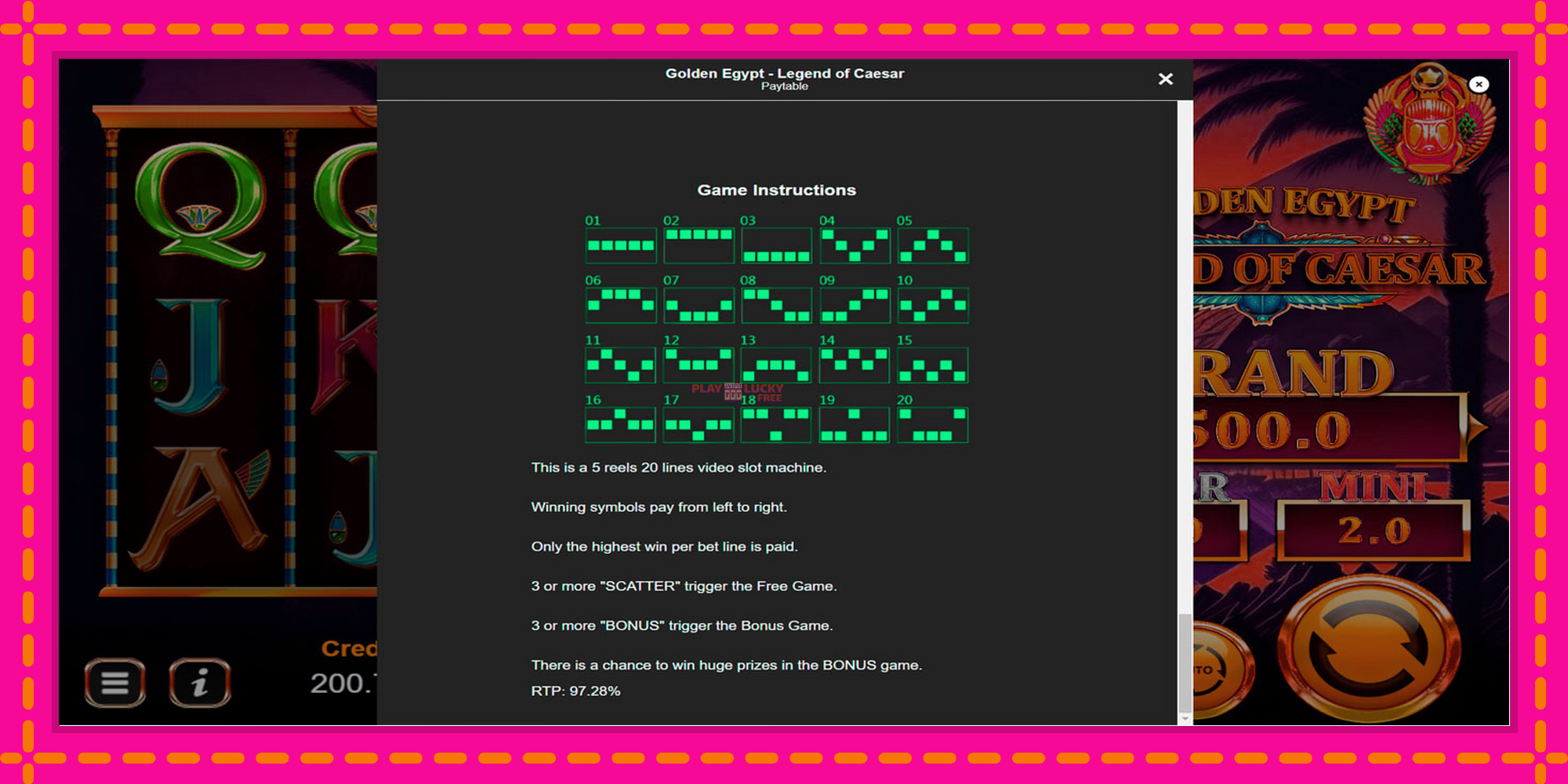Select payline 10 diagram

coord(933,305)
